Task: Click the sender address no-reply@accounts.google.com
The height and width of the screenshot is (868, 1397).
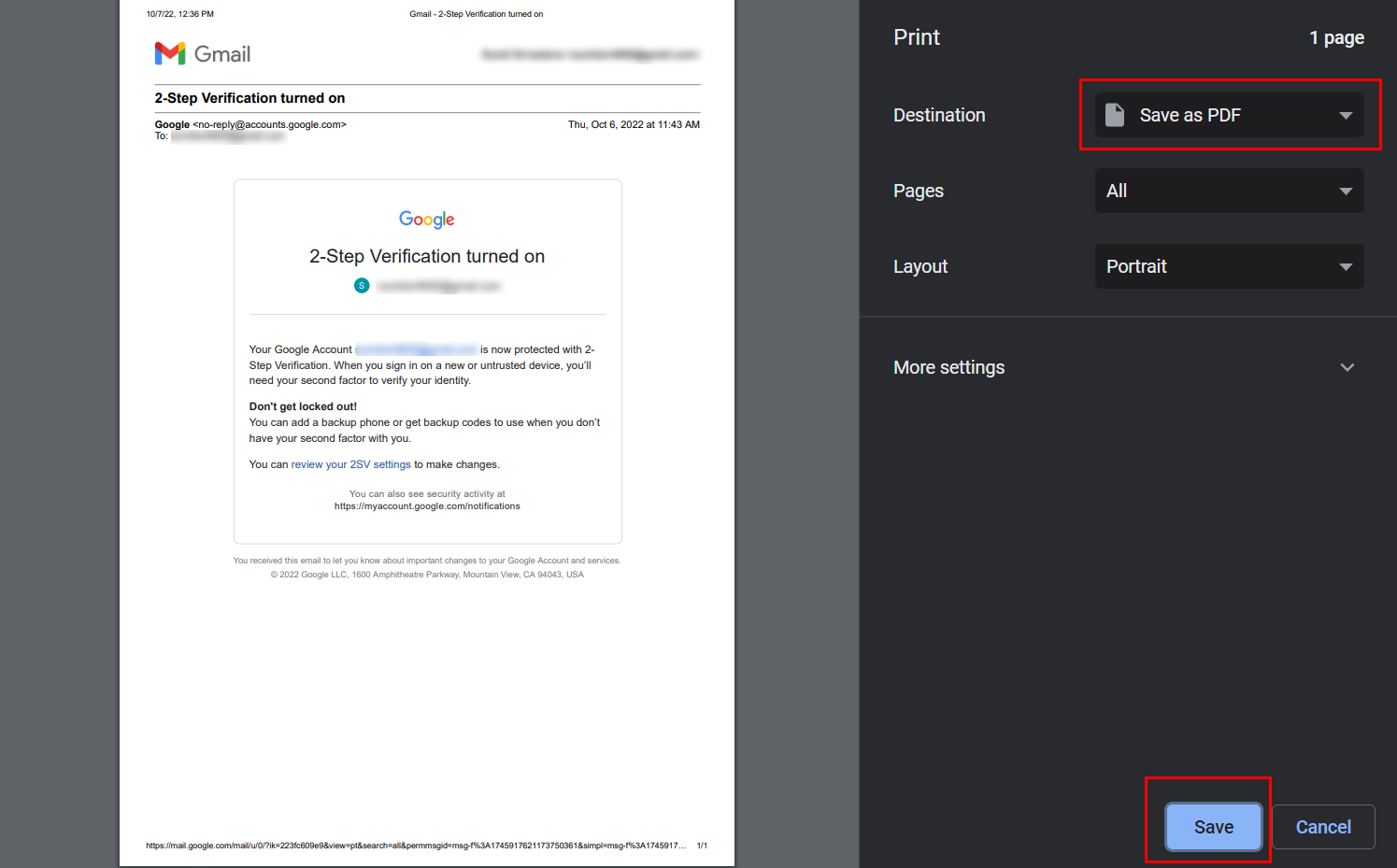Action: [269, 124]
